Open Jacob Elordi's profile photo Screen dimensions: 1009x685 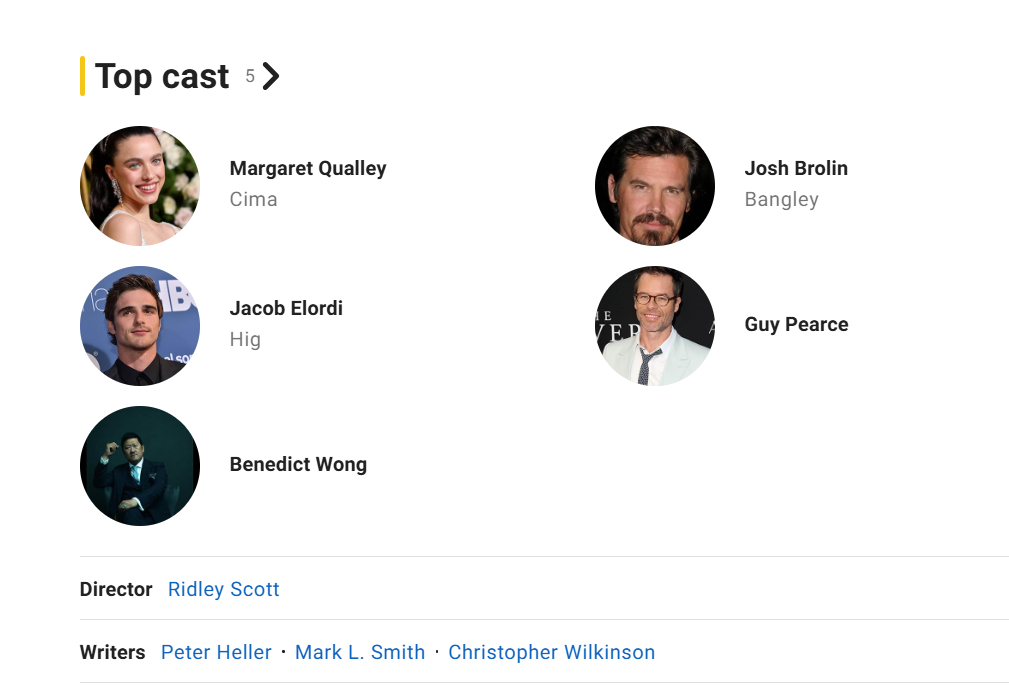pyautogui.click(x=140, y=326)
